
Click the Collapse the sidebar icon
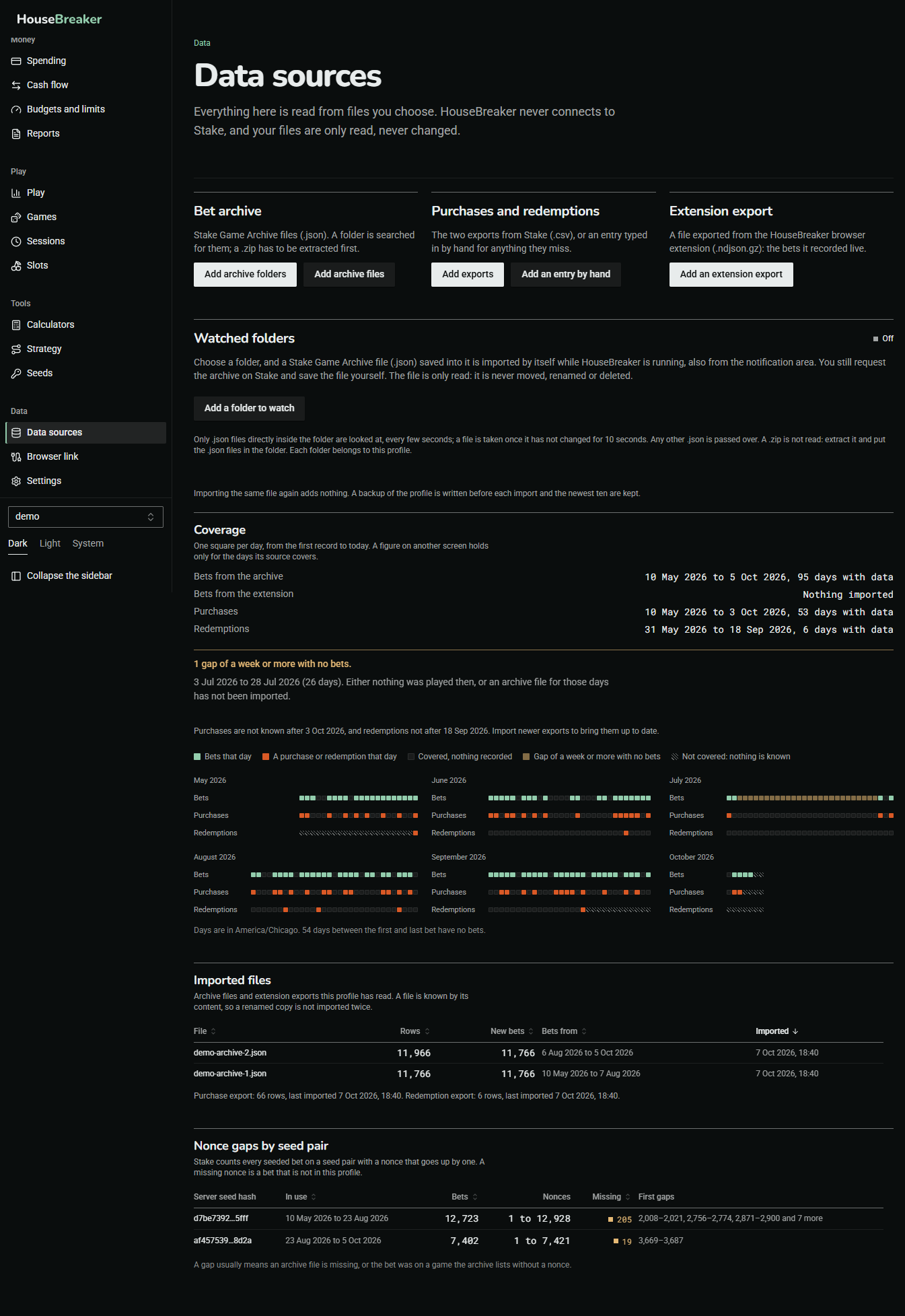(x=16, y=576)
